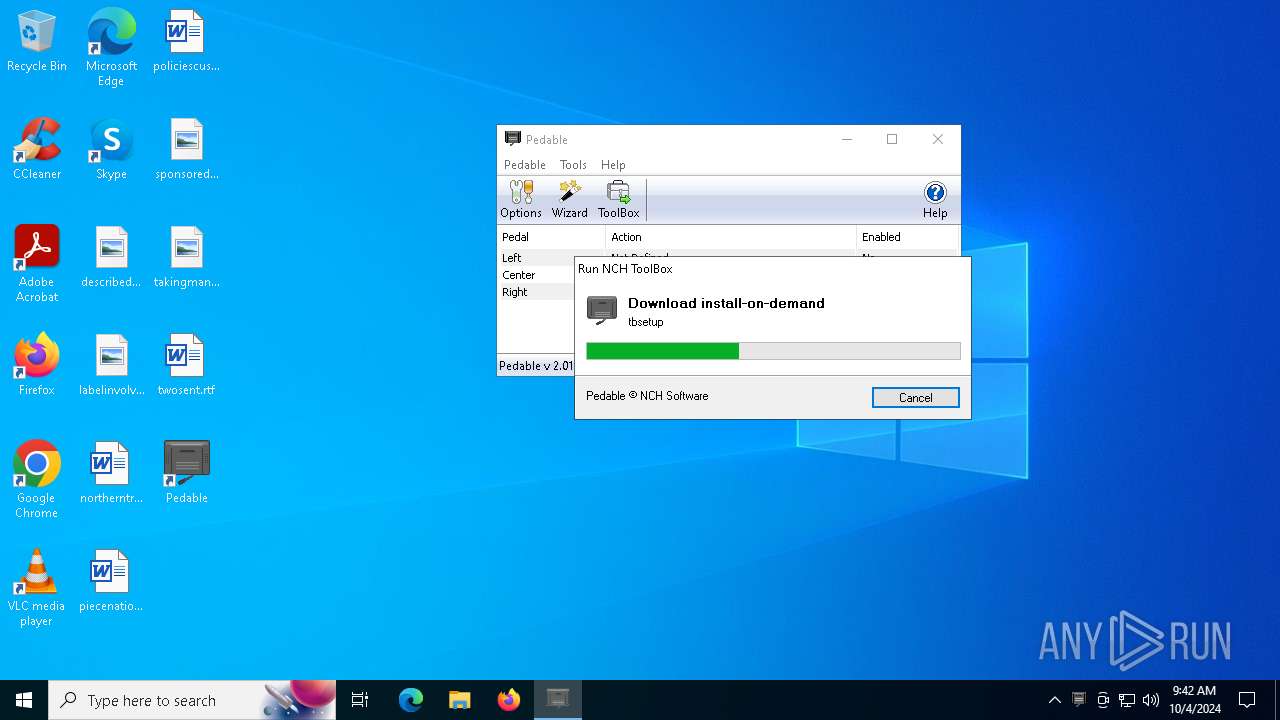Click the Pedable v 2.01 status bar text

pyautogui.click(x=537, y=366)
